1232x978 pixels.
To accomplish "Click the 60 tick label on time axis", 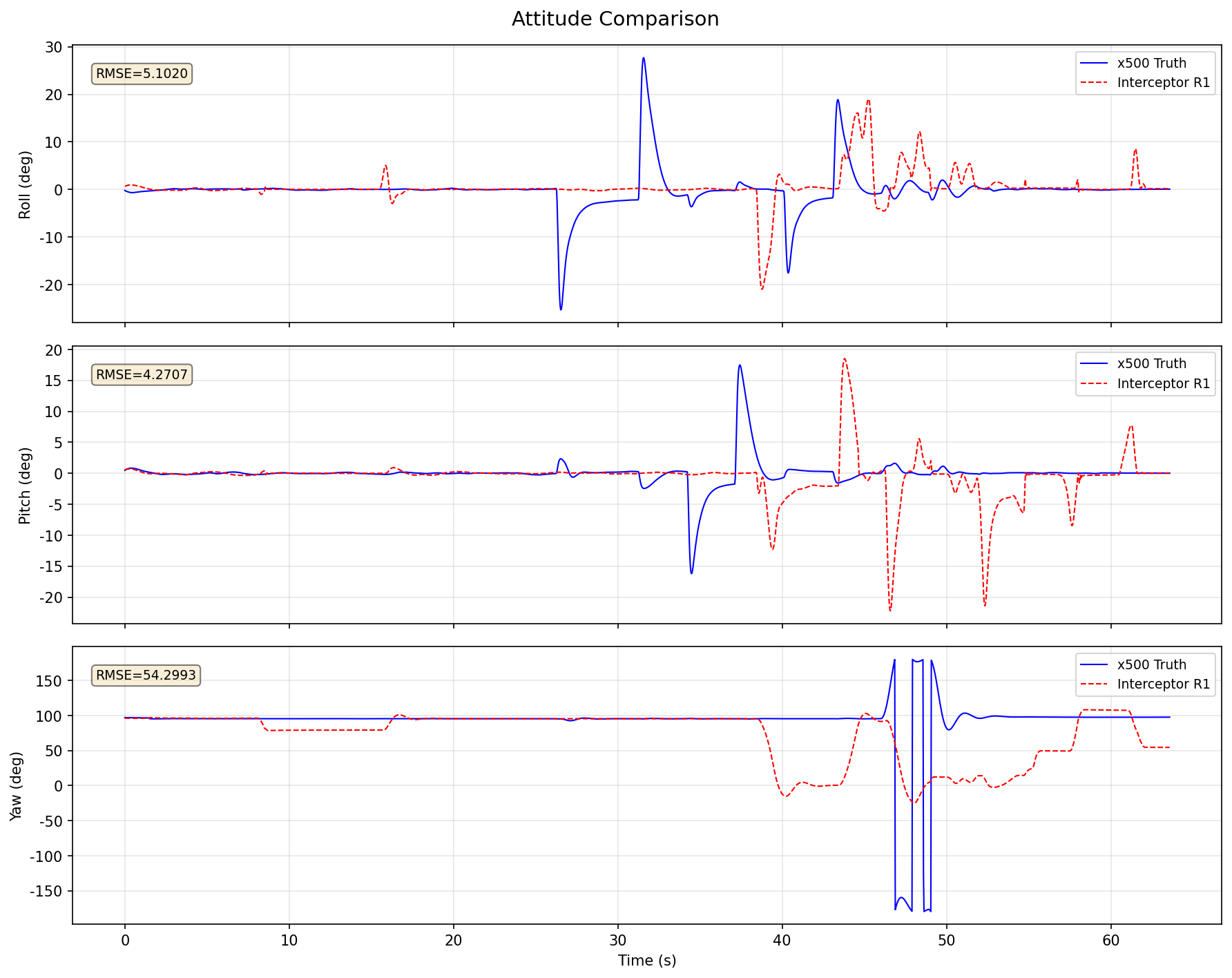I will (x=1110, y=940).
